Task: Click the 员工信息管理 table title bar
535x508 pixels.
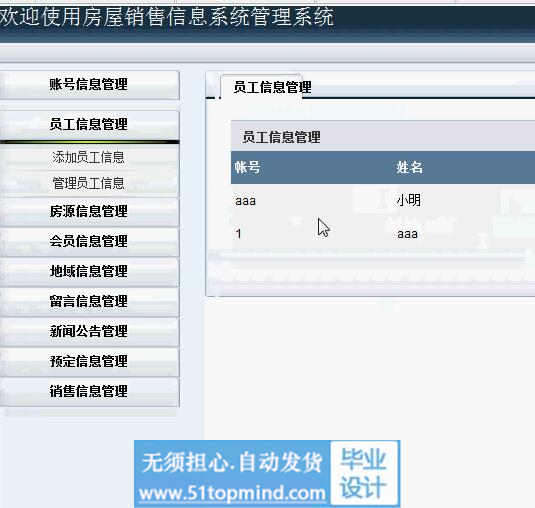Action: pos(383,136)
